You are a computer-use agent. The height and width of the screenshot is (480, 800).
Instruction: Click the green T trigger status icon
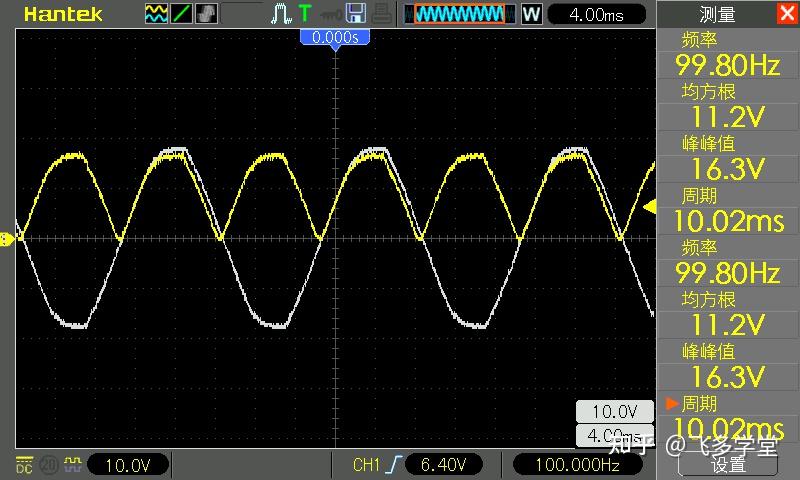(x=305, y=14)
